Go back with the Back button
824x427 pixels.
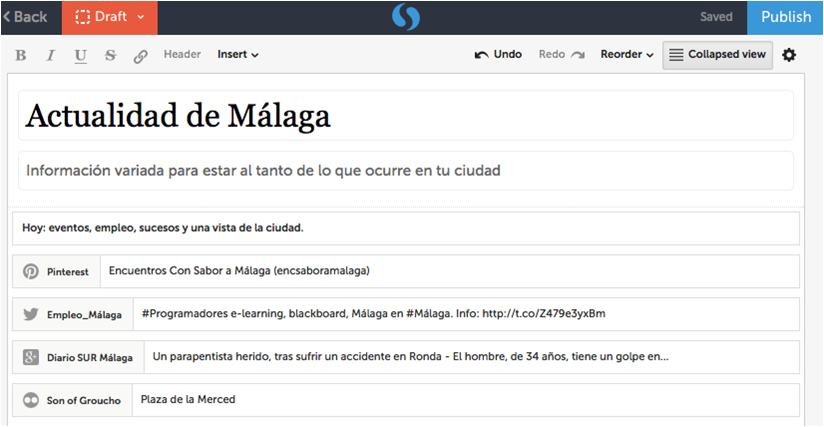[x=25, y=17]
